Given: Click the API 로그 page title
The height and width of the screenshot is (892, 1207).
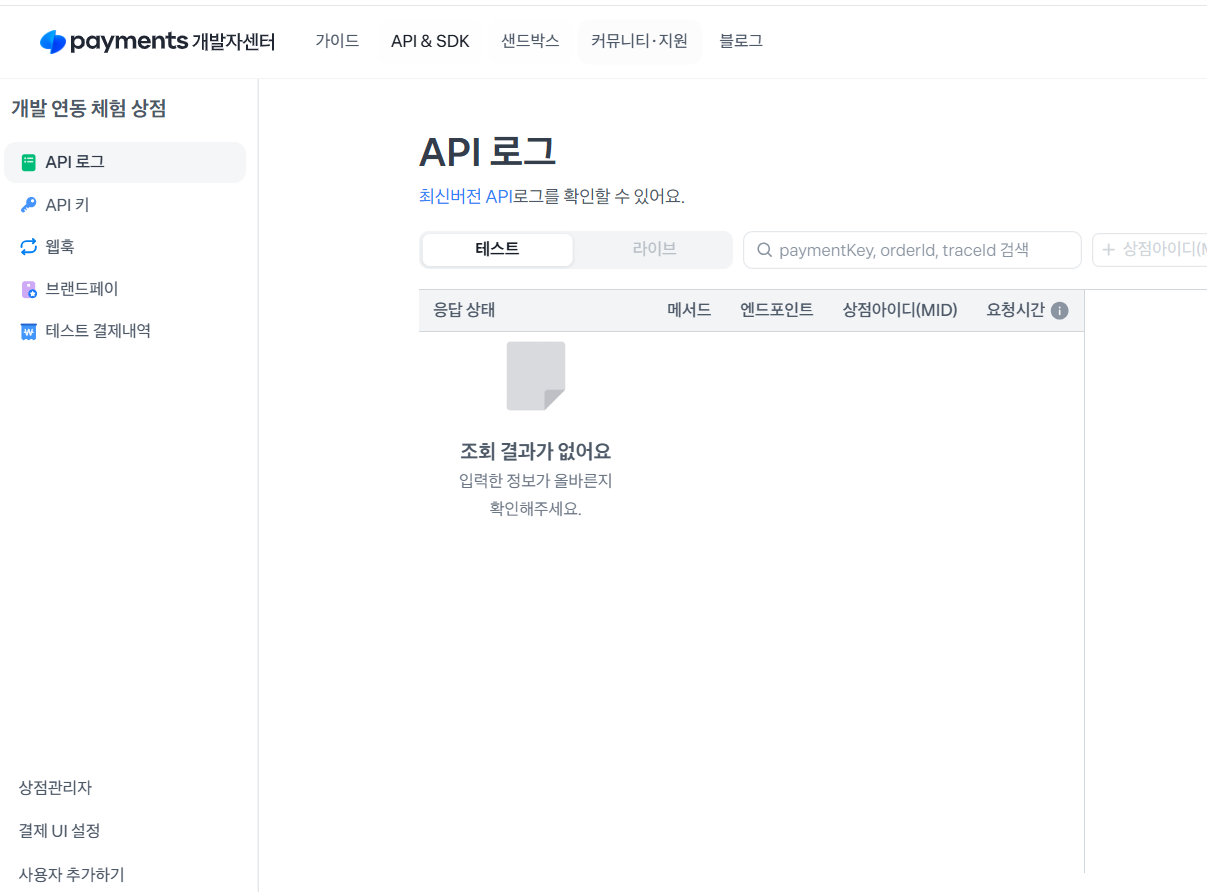Looking at the screenshot, I should coord(487,153).
